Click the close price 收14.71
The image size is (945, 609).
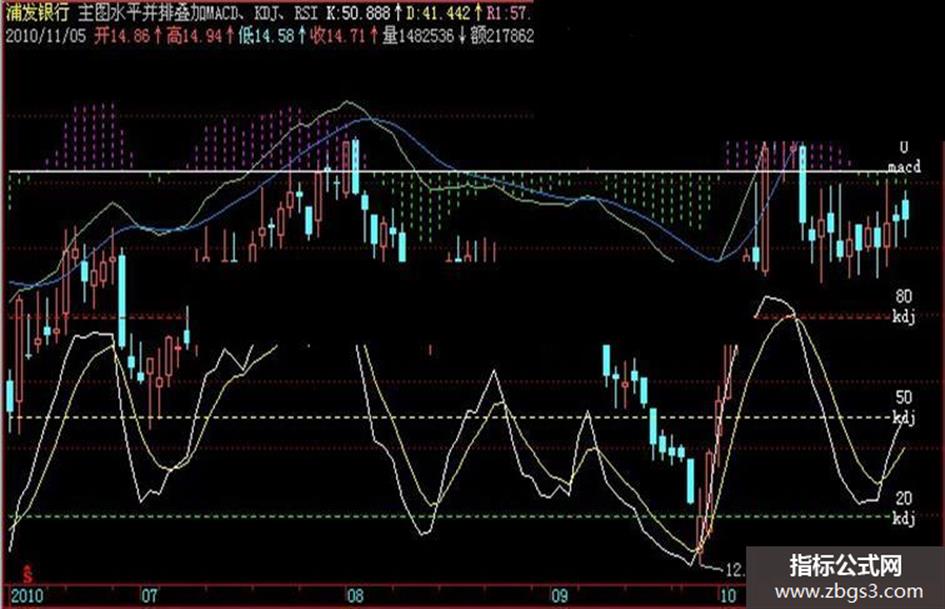[338, 36]
